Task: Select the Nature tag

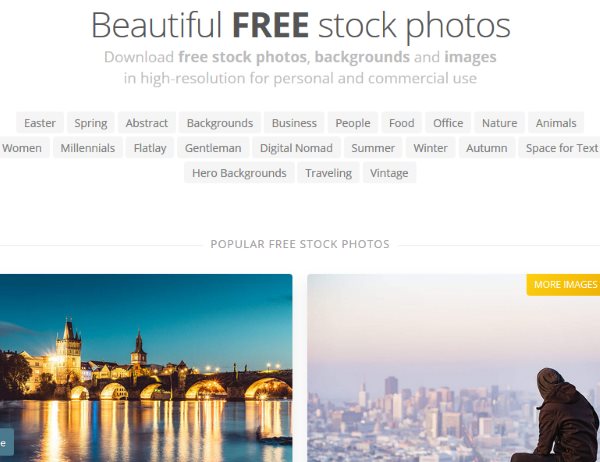Action: [499, 123]
